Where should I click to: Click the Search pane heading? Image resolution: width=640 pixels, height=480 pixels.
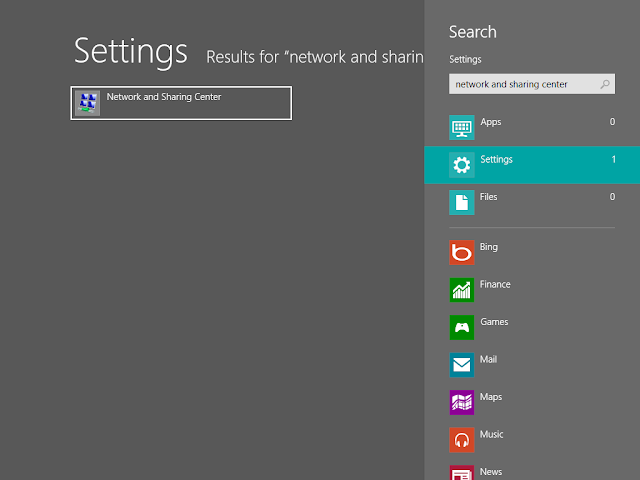click(473, 32)
